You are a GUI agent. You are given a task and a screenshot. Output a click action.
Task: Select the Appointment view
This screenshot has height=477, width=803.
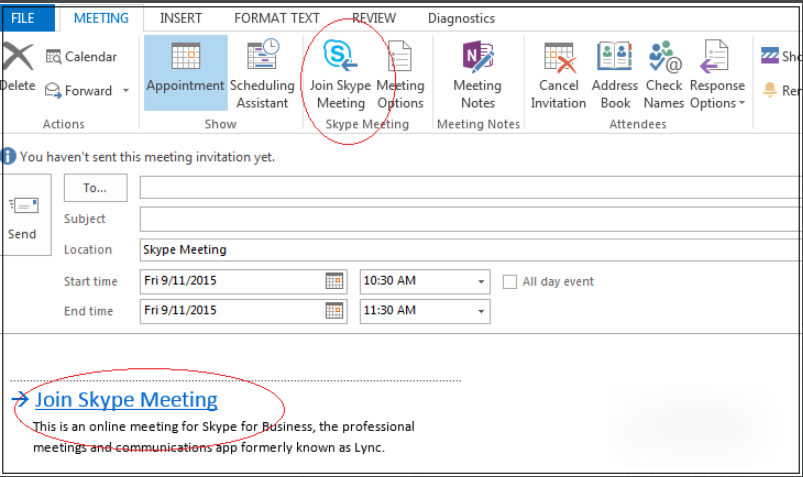pos(185,73)
